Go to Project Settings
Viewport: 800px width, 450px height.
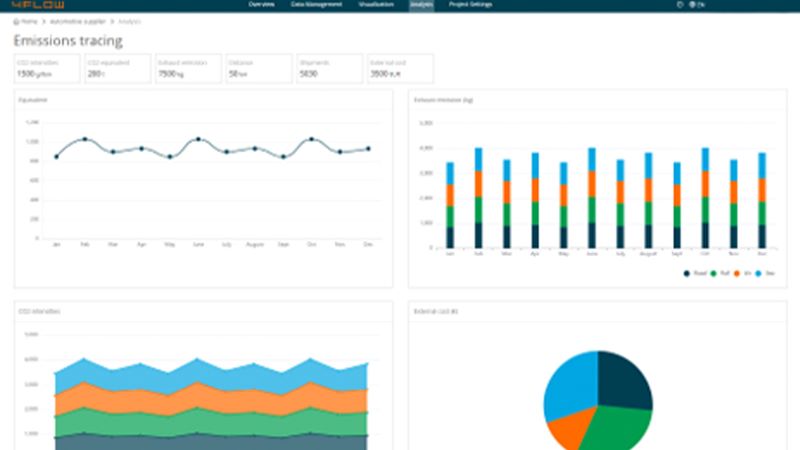coord(471,5)
